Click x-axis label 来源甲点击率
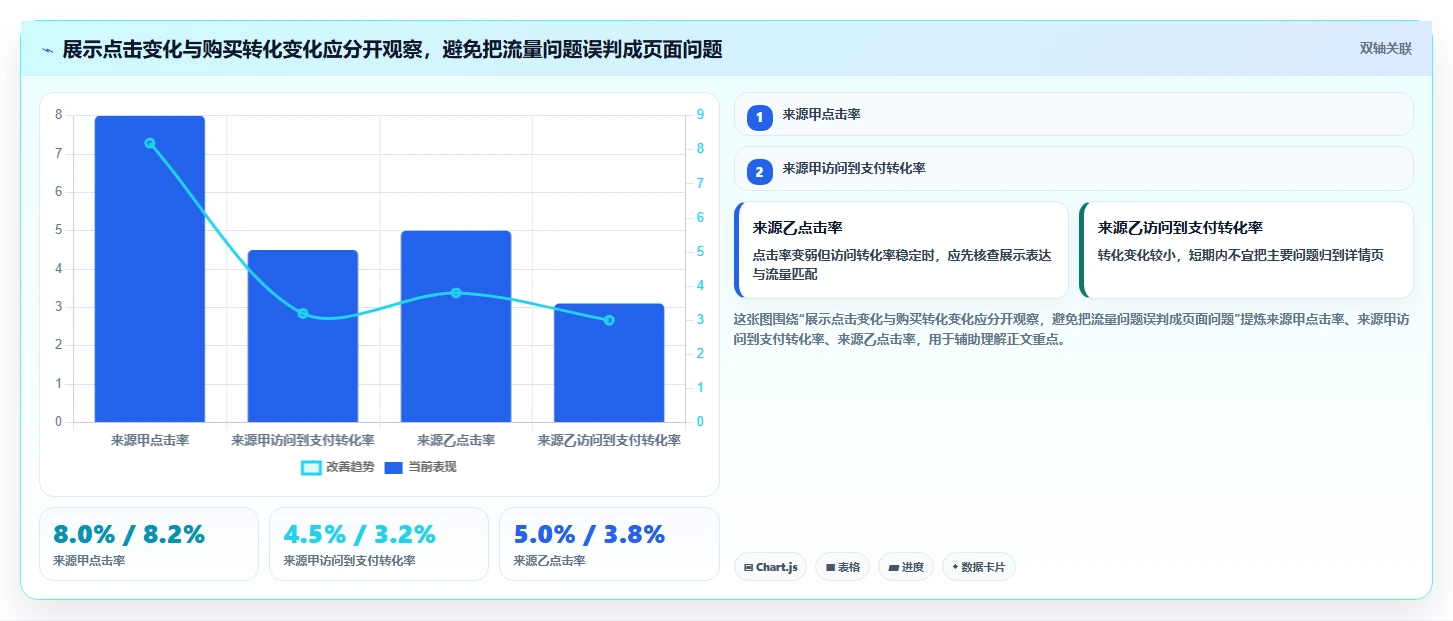Screen dimensions: 1453x621 click(150, 440)
